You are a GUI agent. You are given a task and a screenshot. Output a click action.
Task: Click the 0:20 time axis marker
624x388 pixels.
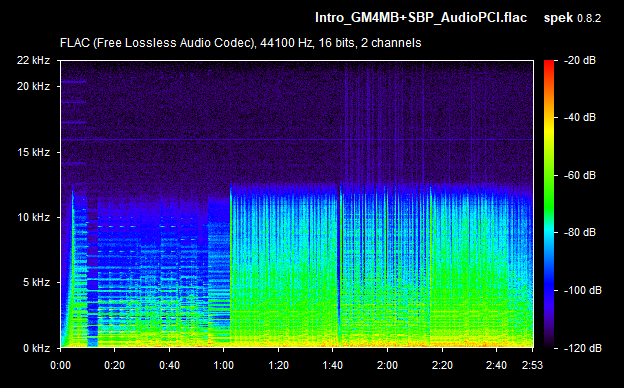point(115,365)
